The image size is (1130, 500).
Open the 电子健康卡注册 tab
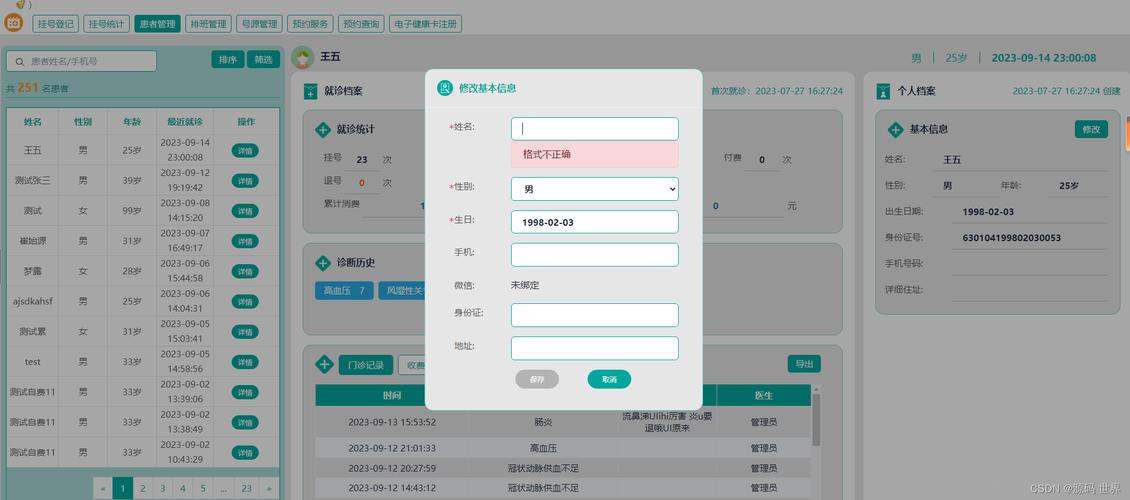(x=425, y=24)
